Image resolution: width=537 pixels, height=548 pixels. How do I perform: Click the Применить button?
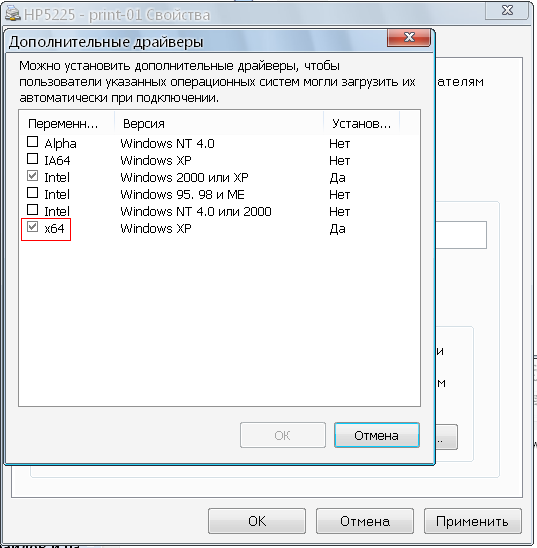(x=473, y=521)
